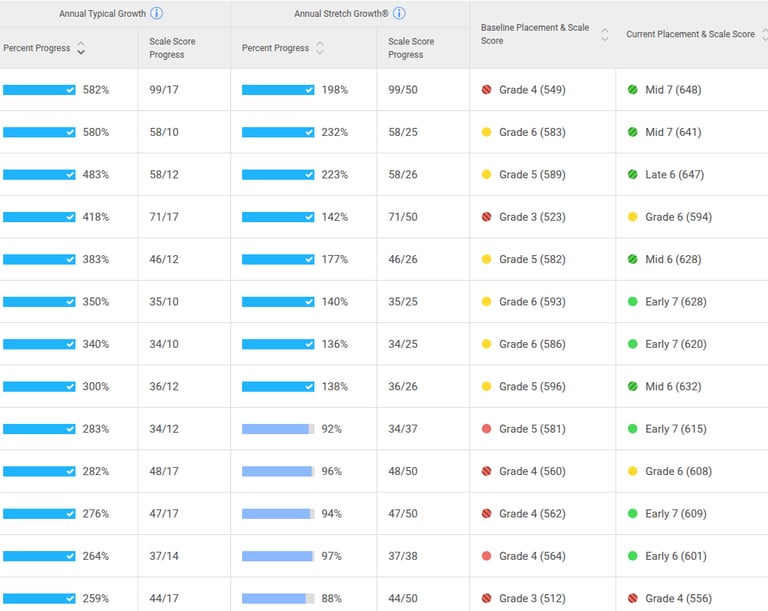Click the yellow dot beside Grade 5 (589)

pos(486,174)
